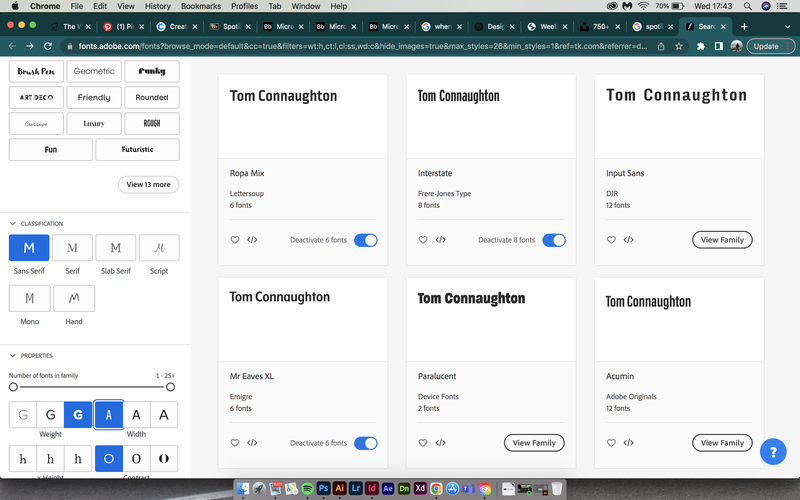
Task: Click minimum handle of font count slider
Action: click(13, 387)
